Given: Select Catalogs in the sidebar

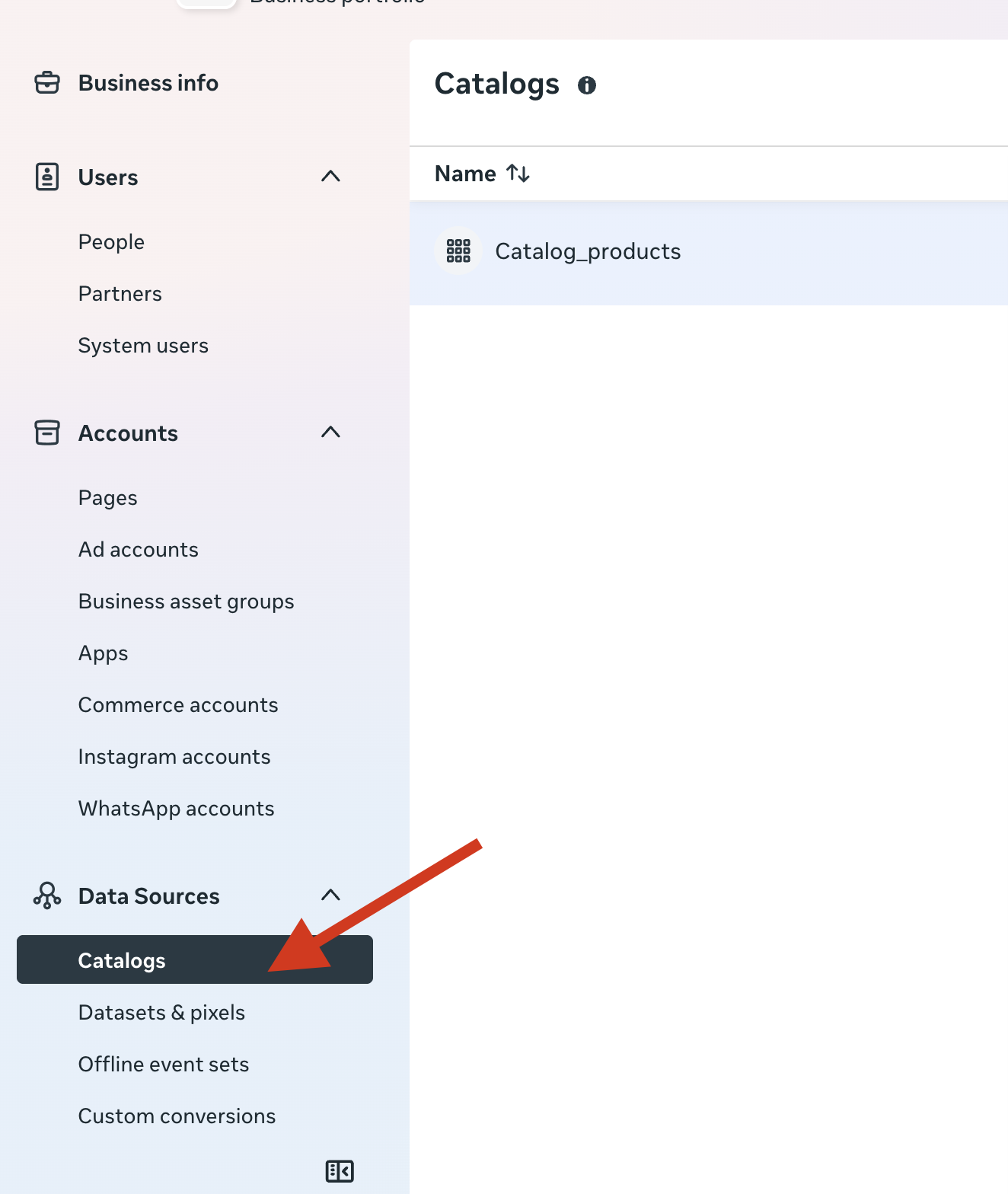Looking at the screenshot, I should pyautogui.click(x=122, y=960).
